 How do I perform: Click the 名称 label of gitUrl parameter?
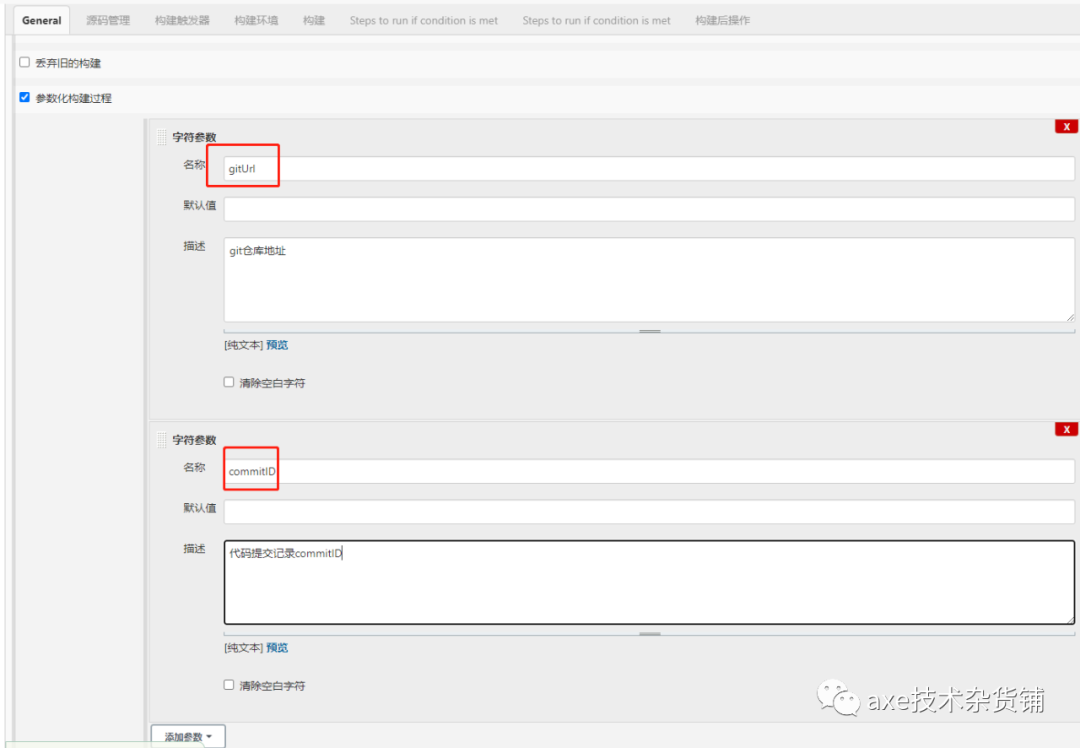pos(194,164)
